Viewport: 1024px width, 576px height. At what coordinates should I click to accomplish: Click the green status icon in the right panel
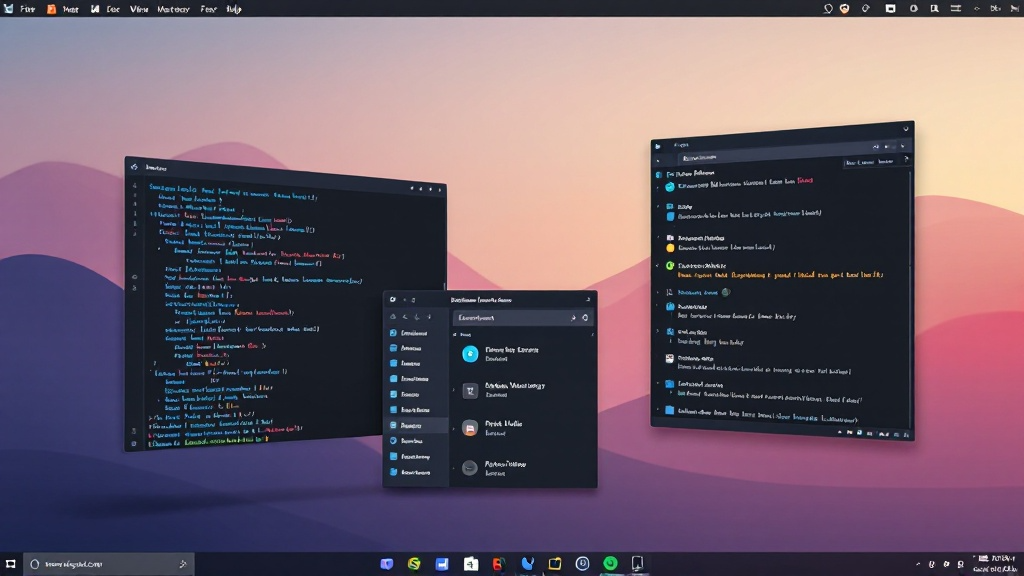pos(670,266)
